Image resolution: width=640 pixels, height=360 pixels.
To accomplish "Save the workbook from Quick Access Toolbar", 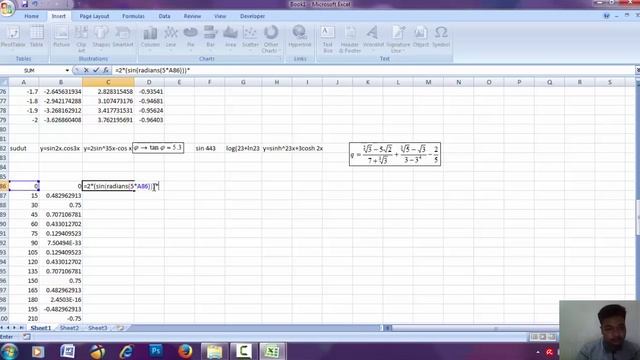I will 24,4.
